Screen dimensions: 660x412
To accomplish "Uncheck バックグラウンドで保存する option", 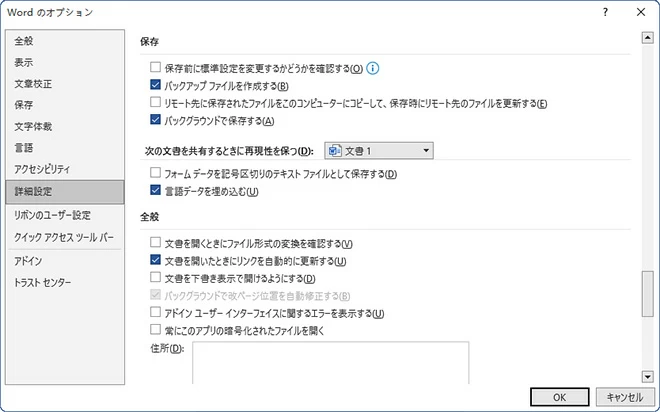I will pyautogui.click(x=155, y=120).
